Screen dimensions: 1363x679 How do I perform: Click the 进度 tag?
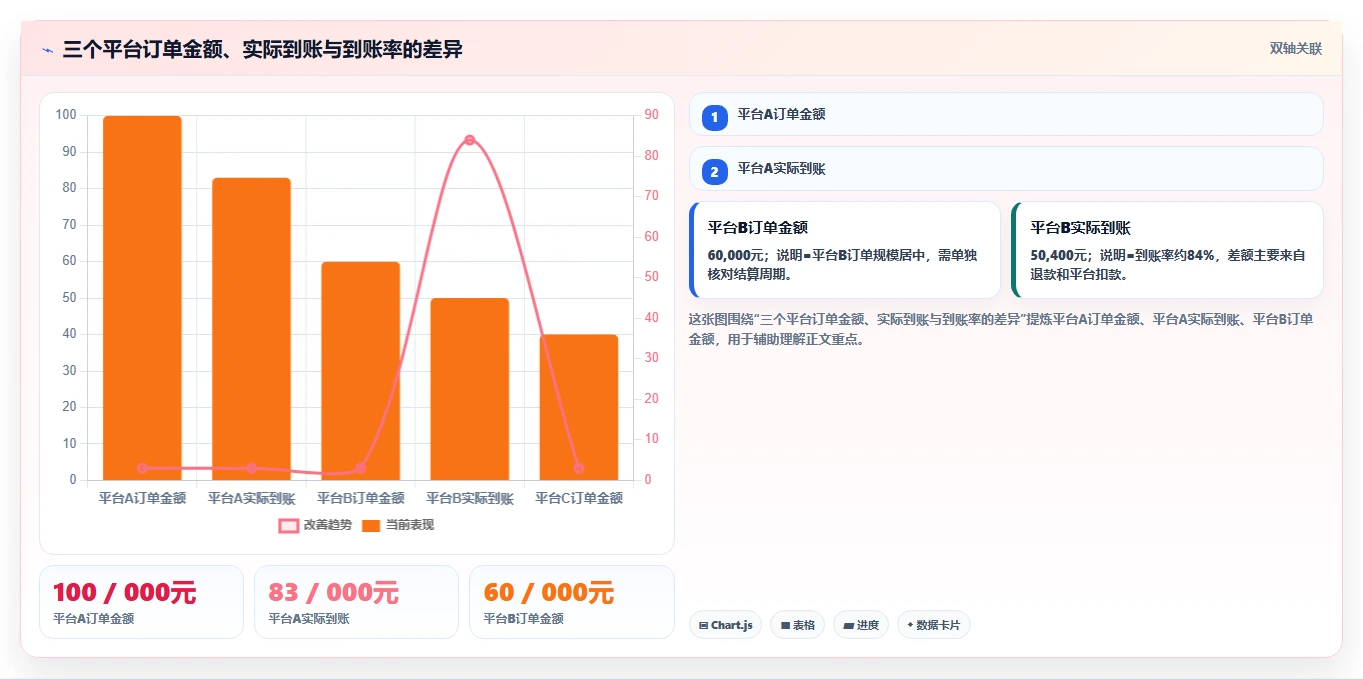[x=861, y=625]
